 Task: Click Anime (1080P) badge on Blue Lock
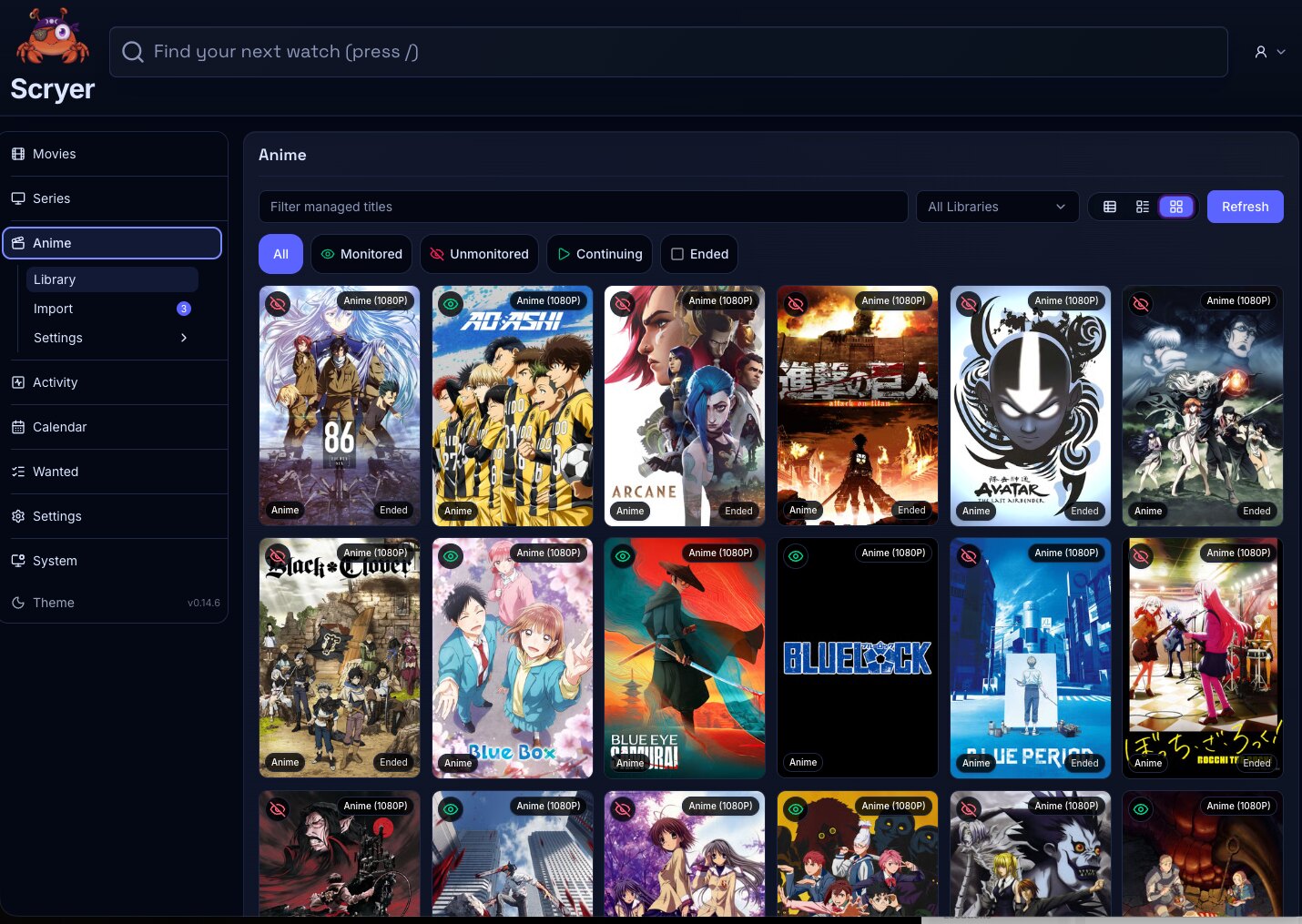pos(893,553)
